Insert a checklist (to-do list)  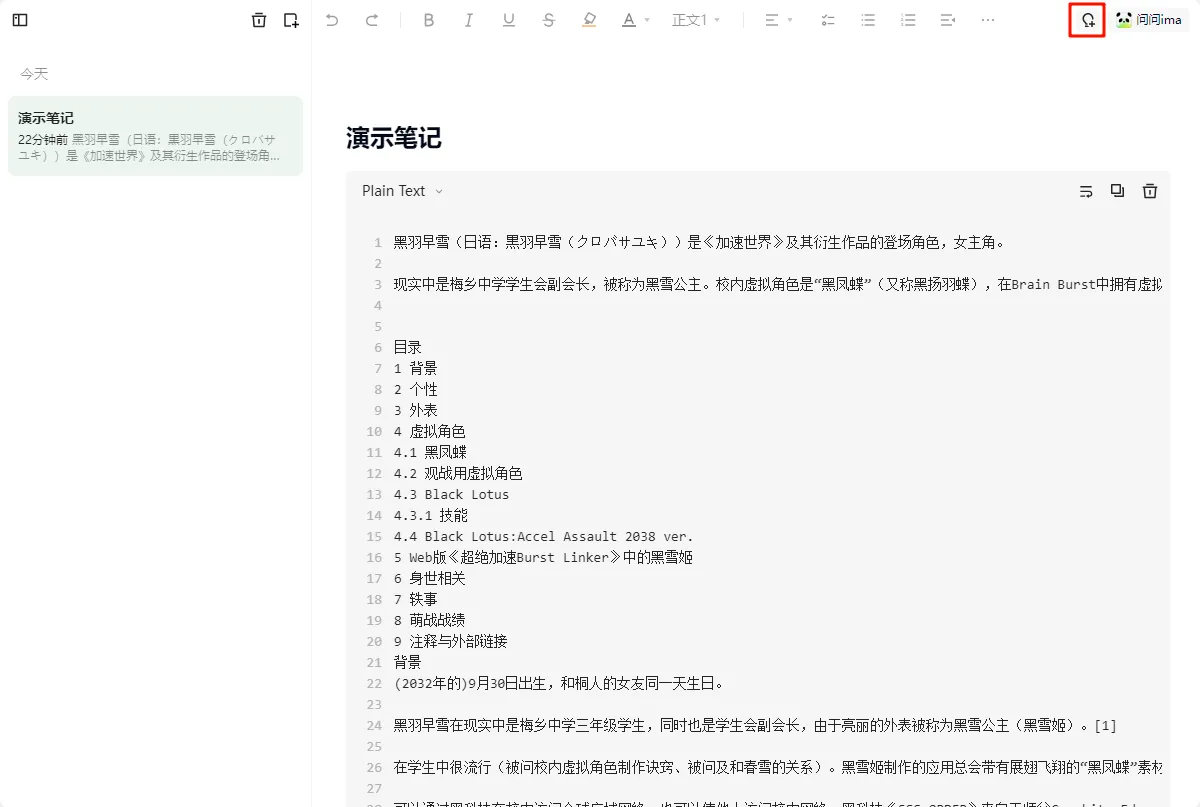[x=828, y=20]
